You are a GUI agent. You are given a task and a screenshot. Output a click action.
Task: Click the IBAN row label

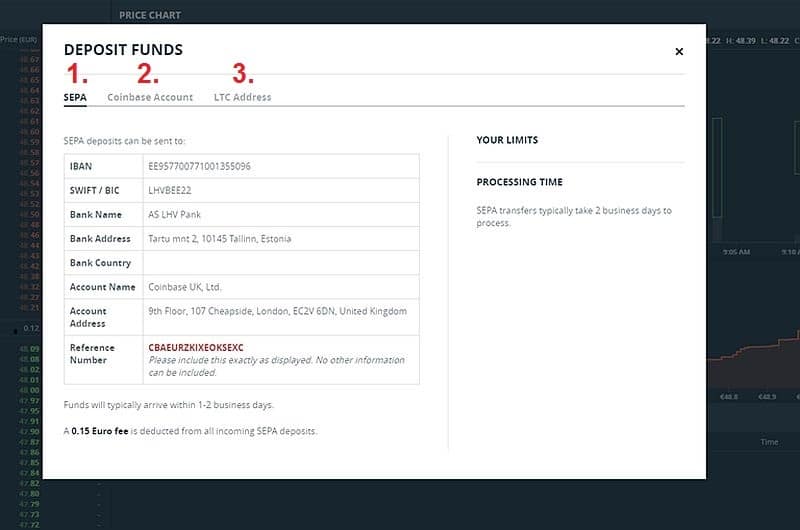pyautogui.click(x=81, y=166)
